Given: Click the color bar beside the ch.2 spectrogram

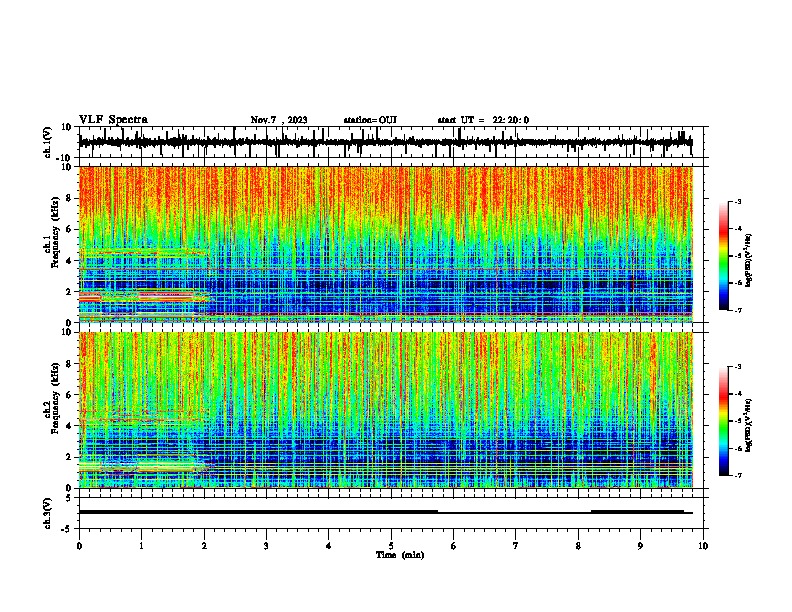Looking at the screenshot, I should pos(724,421).
